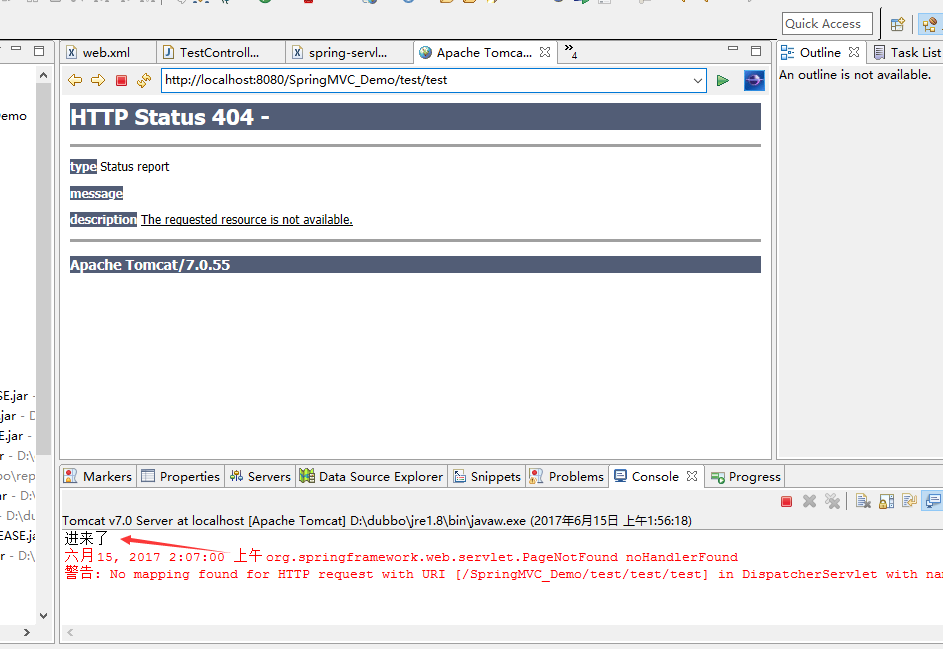Terminate the Tomcat server from console
The image size is (943, 649).
point(786,501)
